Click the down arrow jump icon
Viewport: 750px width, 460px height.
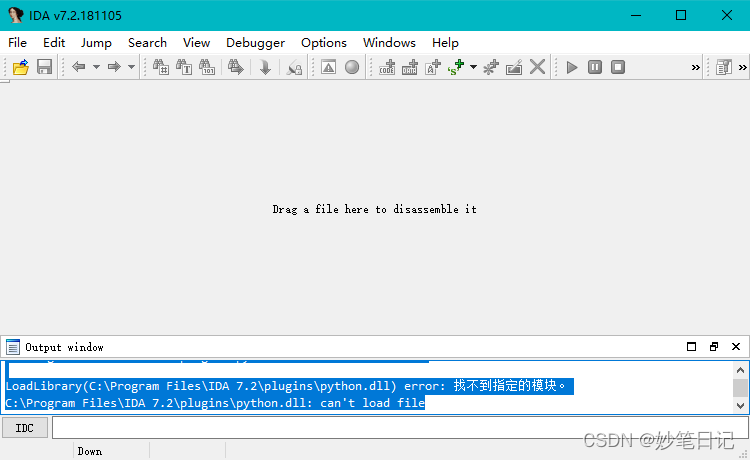point(265,67)
